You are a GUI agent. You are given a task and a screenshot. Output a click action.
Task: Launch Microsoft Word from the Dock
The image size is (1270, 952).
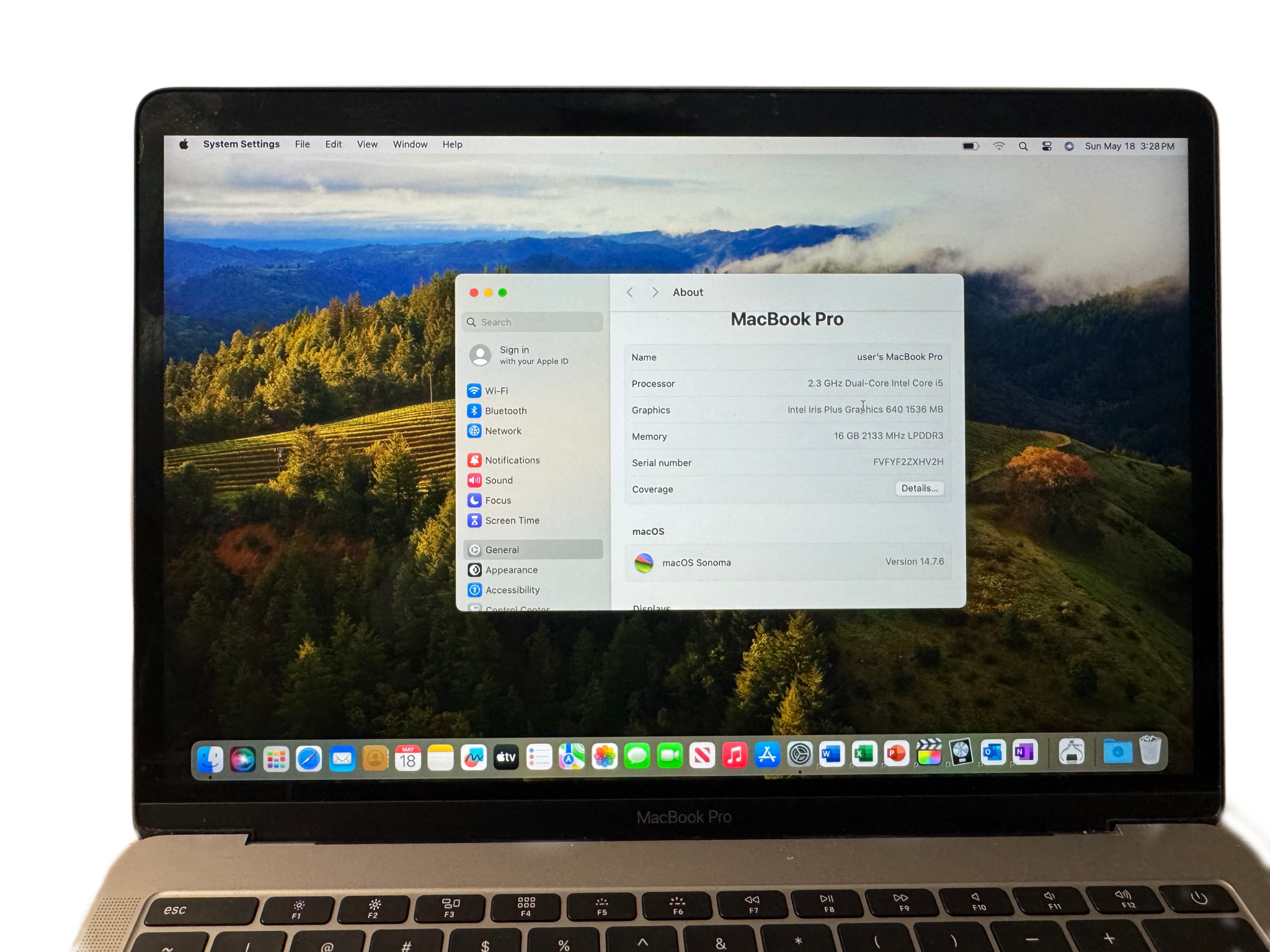832,754
